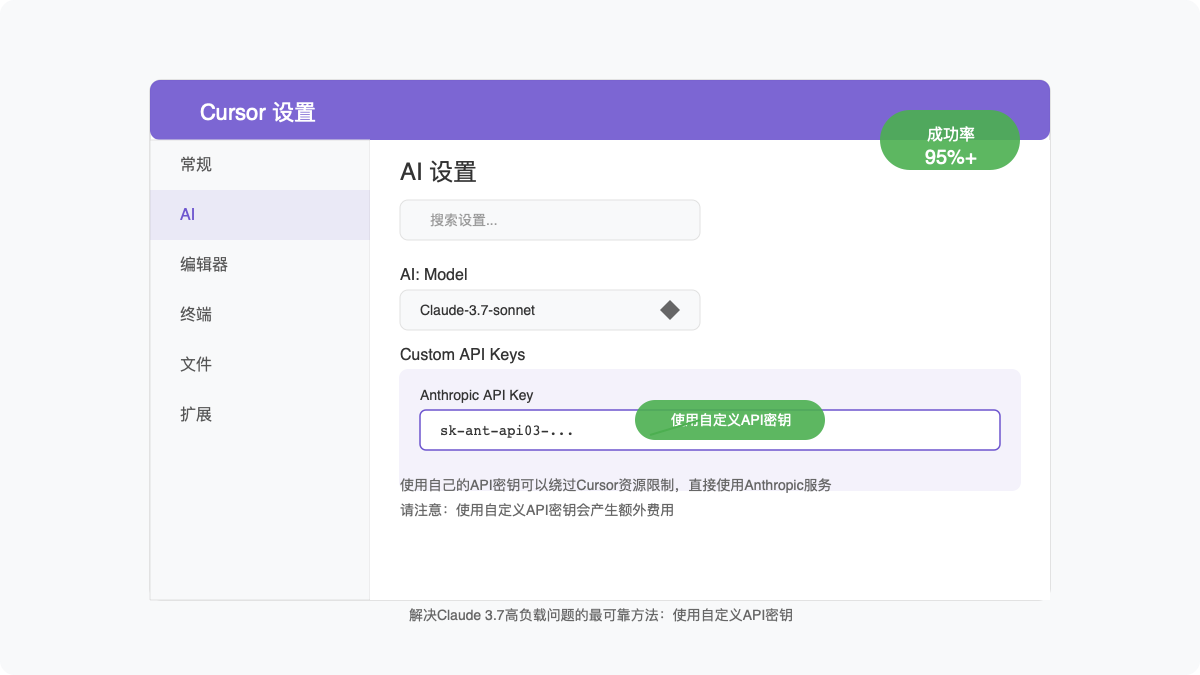Screen dimensions: 1200x675
Task: Switch to the 扩展 settings section
Action: tap(260, 415)
